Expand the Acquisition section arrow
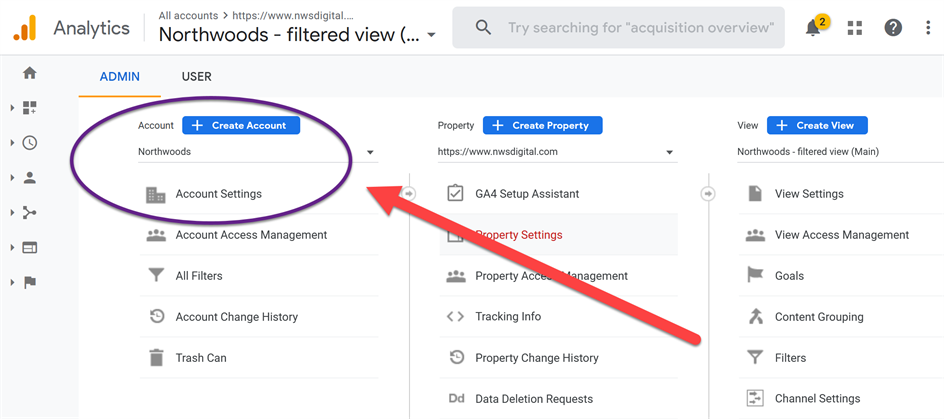This screenshot has height=419, width=944. 12,213
